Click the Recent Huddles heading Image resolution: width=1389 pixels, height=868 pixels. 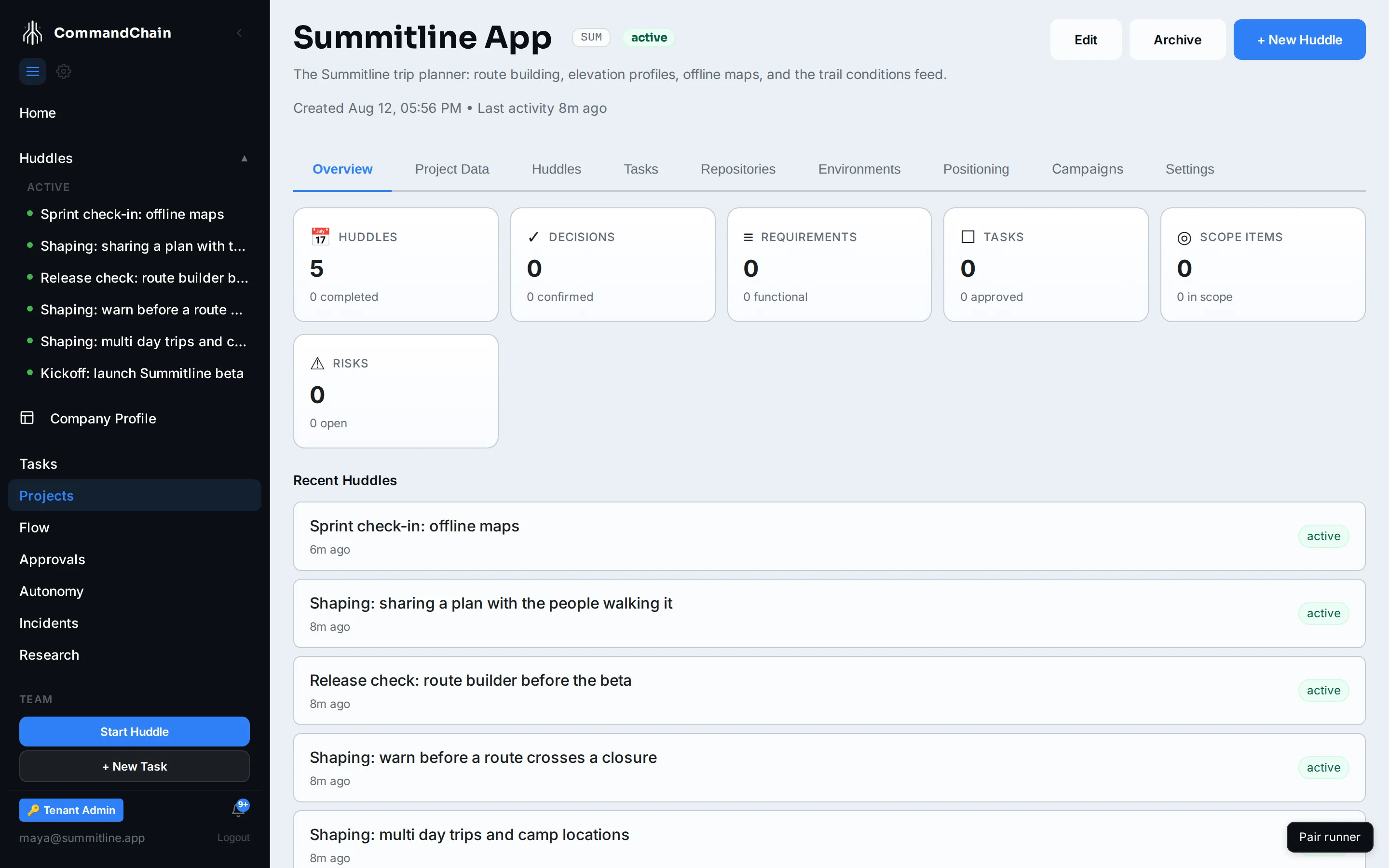[x=345, y=480]
